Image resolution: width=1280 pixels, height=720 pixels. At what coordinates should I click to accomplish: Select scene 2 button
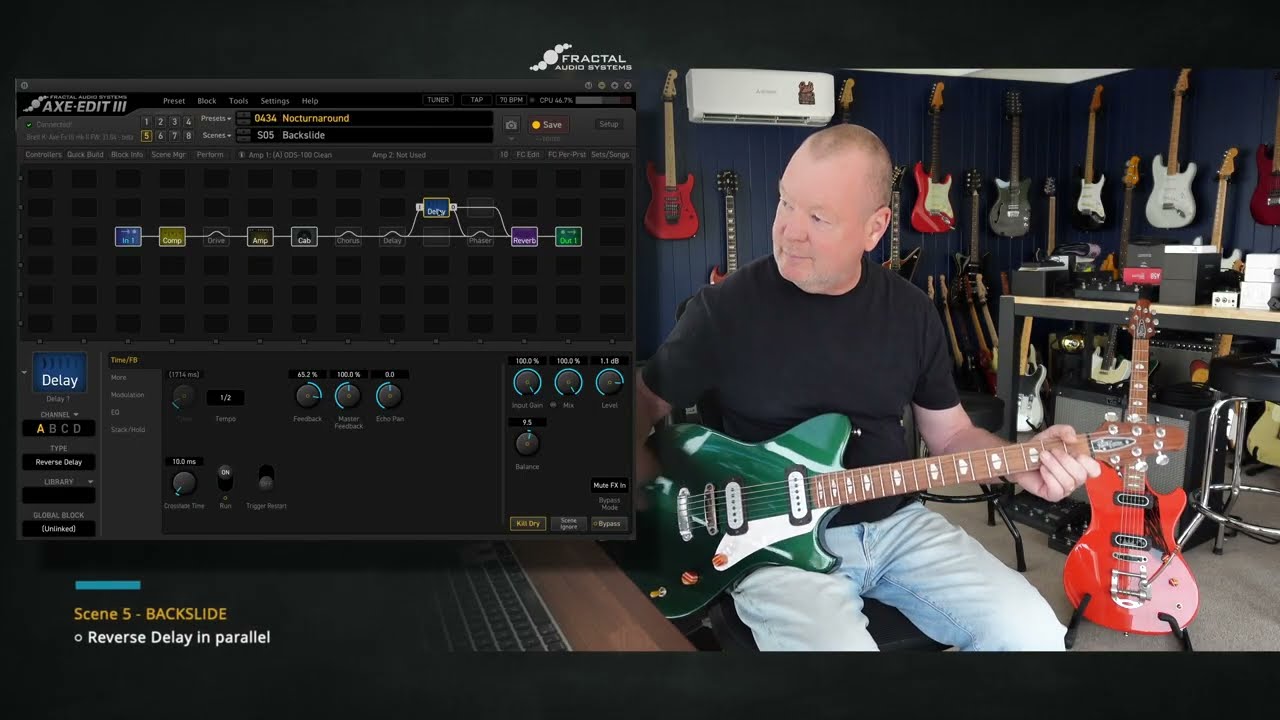tap(160, 121)
